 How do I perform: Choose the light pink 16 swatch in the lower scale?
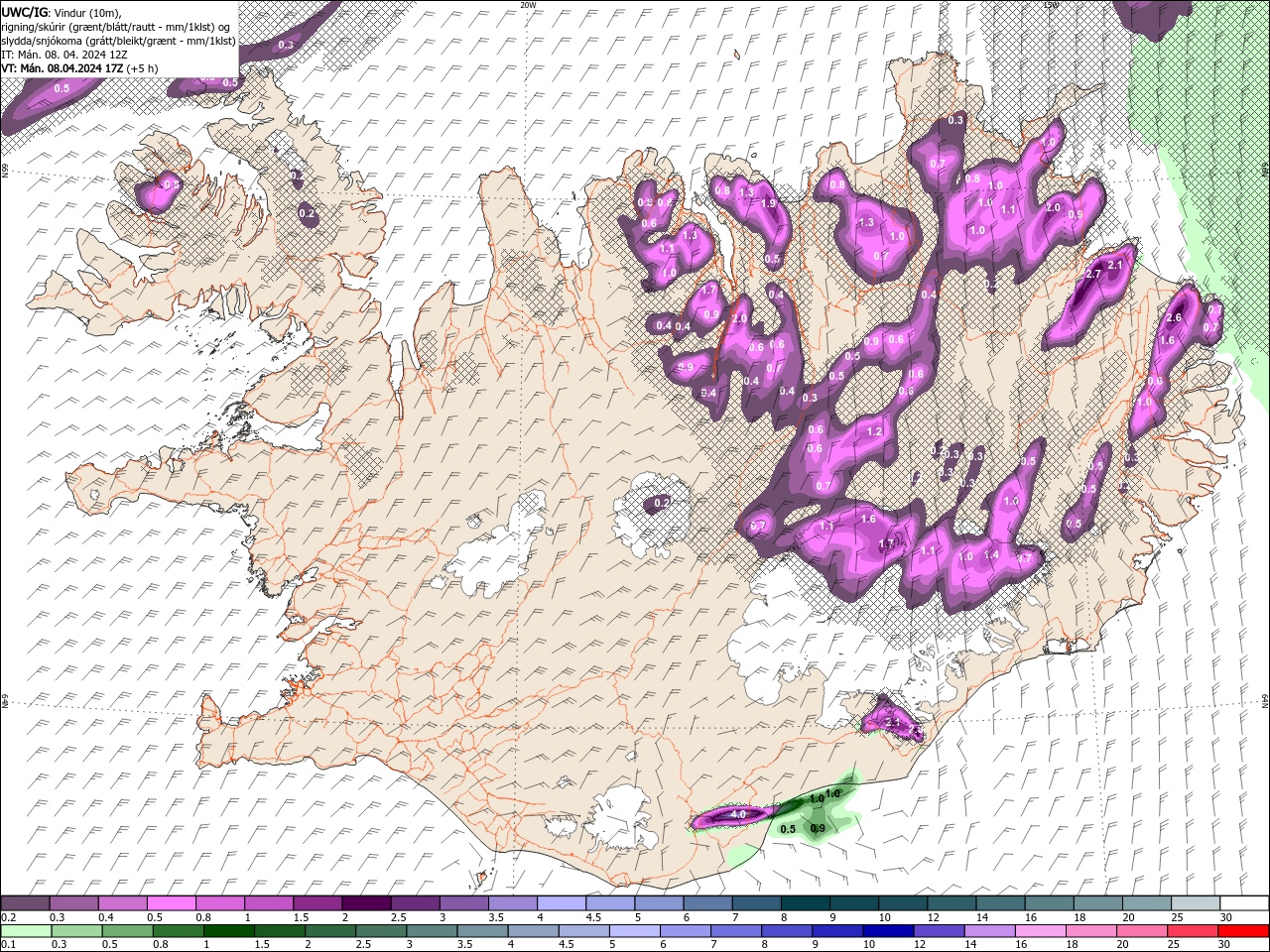[1041, 930]
